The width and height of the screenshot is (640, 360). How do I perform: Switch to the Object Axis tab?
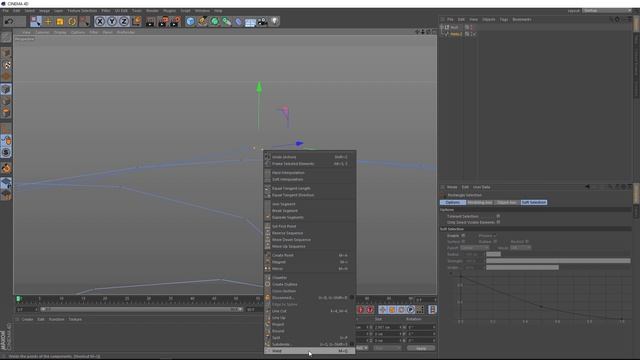(507, 202)
